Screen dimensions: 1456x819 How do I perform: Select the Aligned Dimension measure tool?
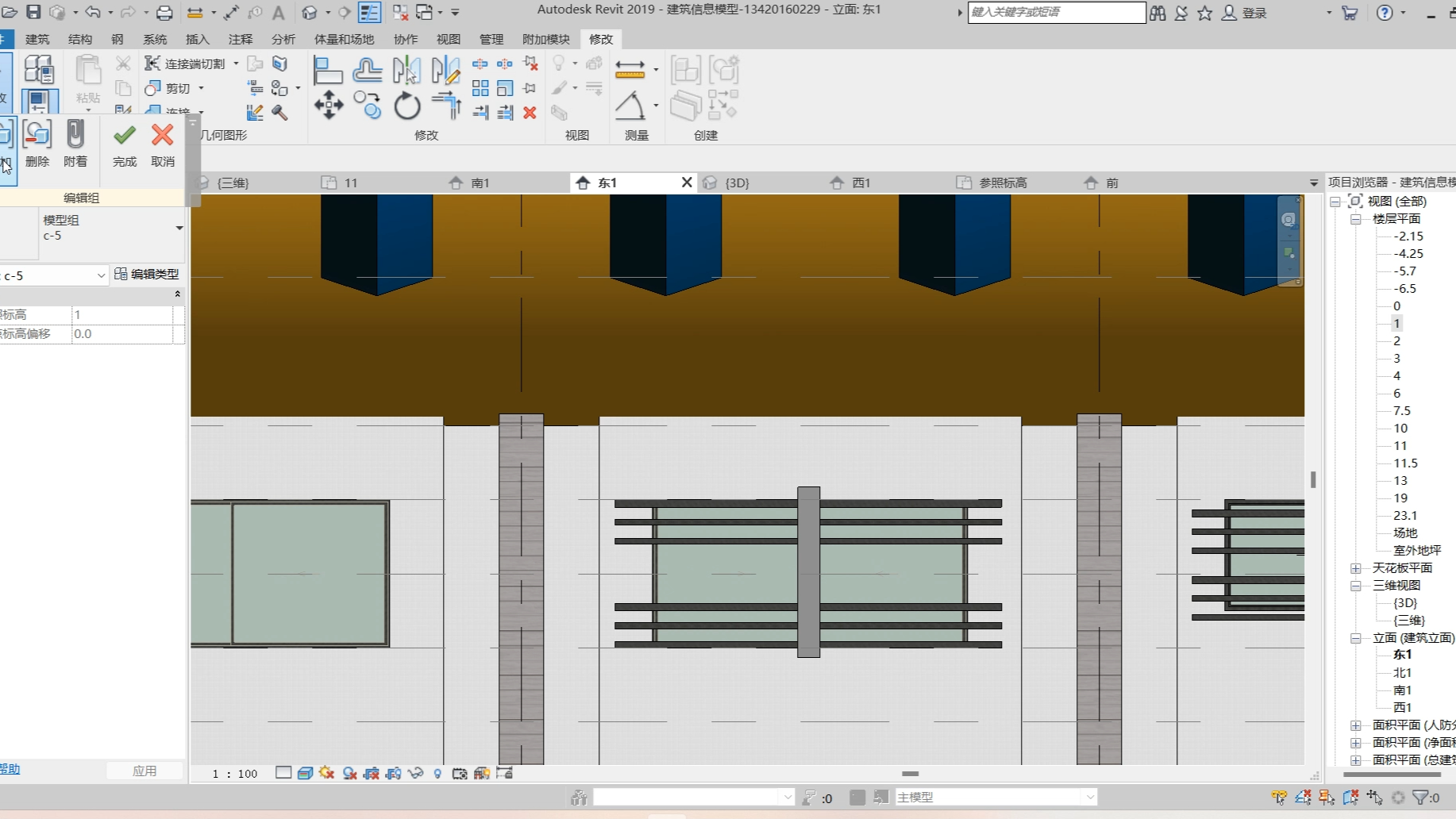tap(630, 70)
